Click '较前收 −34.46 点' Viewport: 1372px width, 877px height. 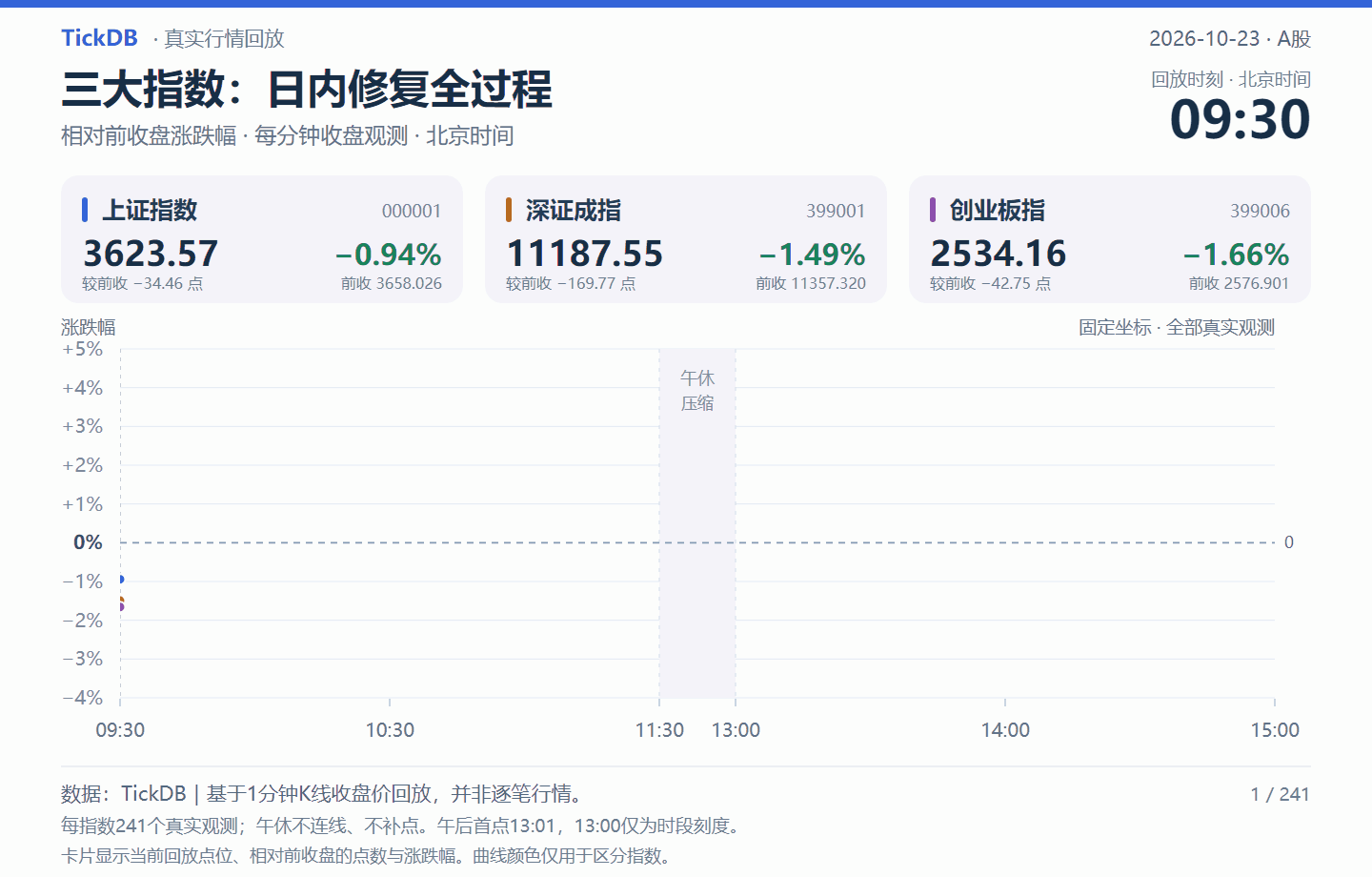tap(142, 283)
